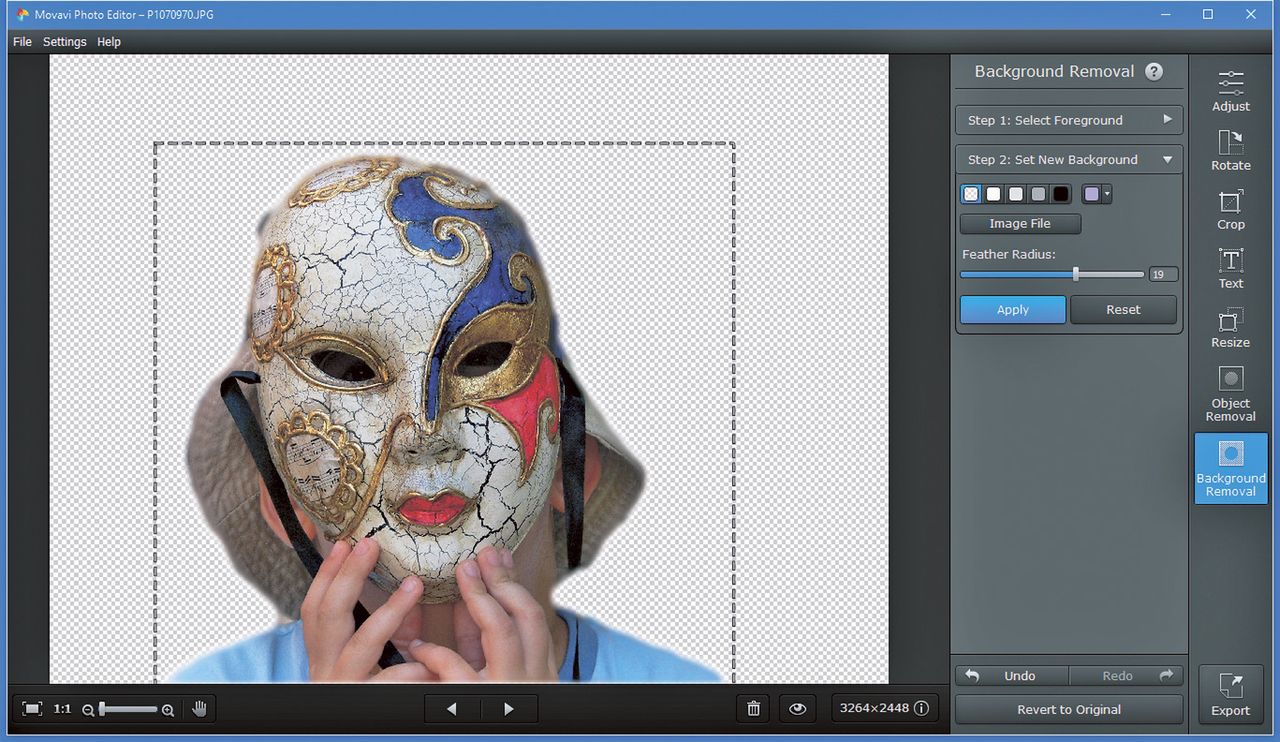1280x742 pixels.
Task: Show image info for 3264×2448
Action: pyautogui.click(x=884, y=708)
